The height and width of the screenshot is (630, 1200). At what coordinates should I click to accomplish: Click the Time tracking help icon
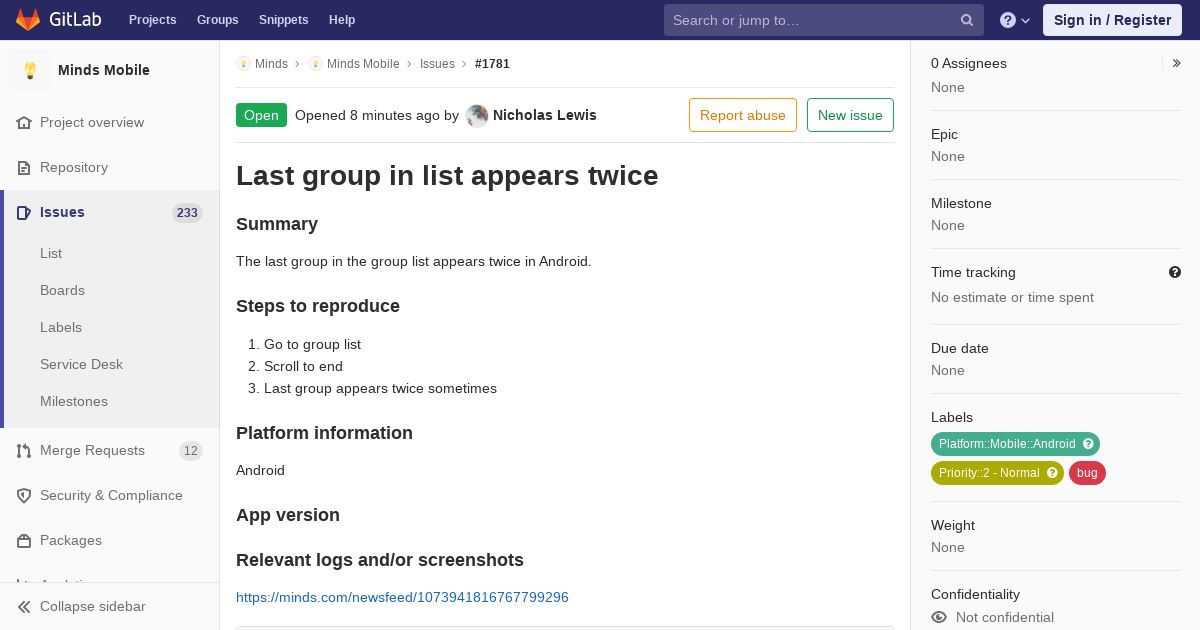coord(1175,272)
